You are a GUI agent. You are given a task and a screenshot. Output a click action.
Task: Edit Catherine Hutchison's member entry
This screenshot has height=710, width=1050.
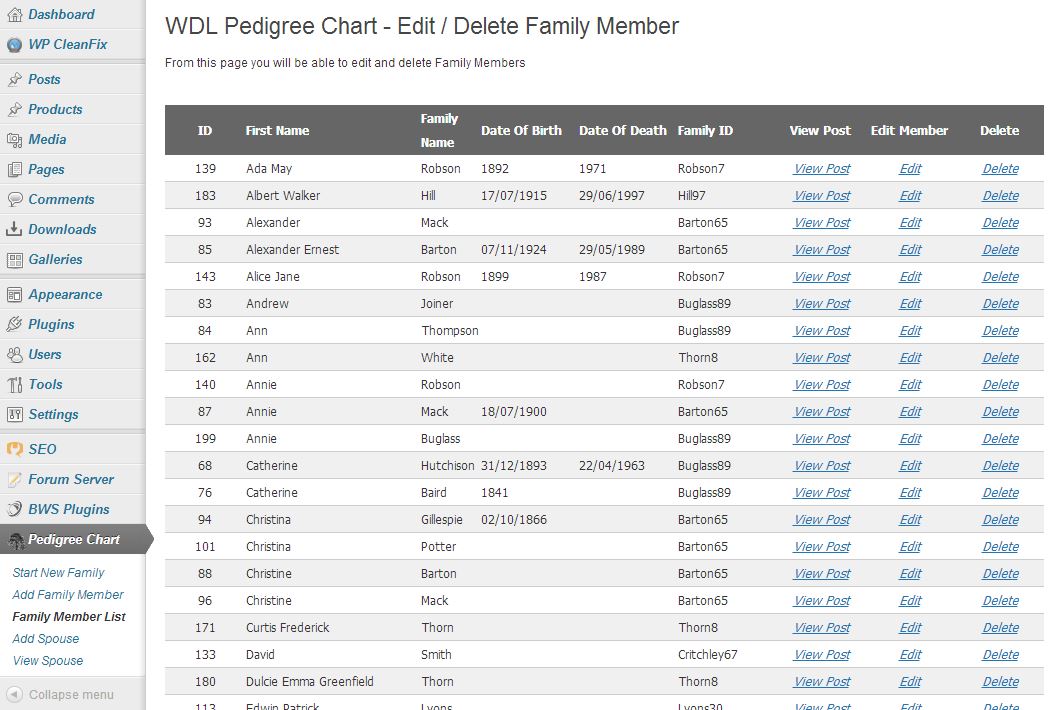910,466
